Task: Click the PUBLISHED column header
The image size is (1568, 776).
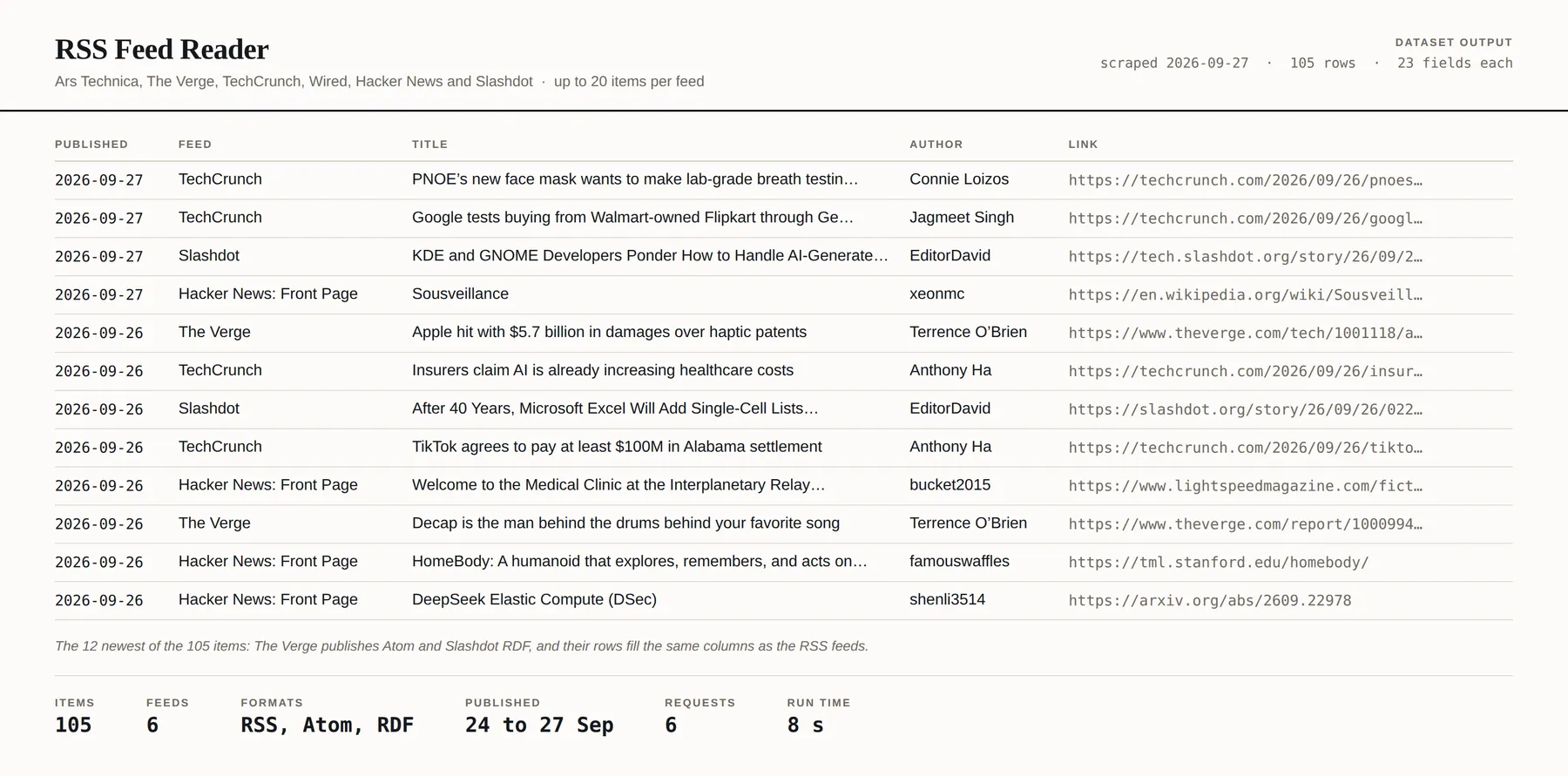Action: click(91, 145)
